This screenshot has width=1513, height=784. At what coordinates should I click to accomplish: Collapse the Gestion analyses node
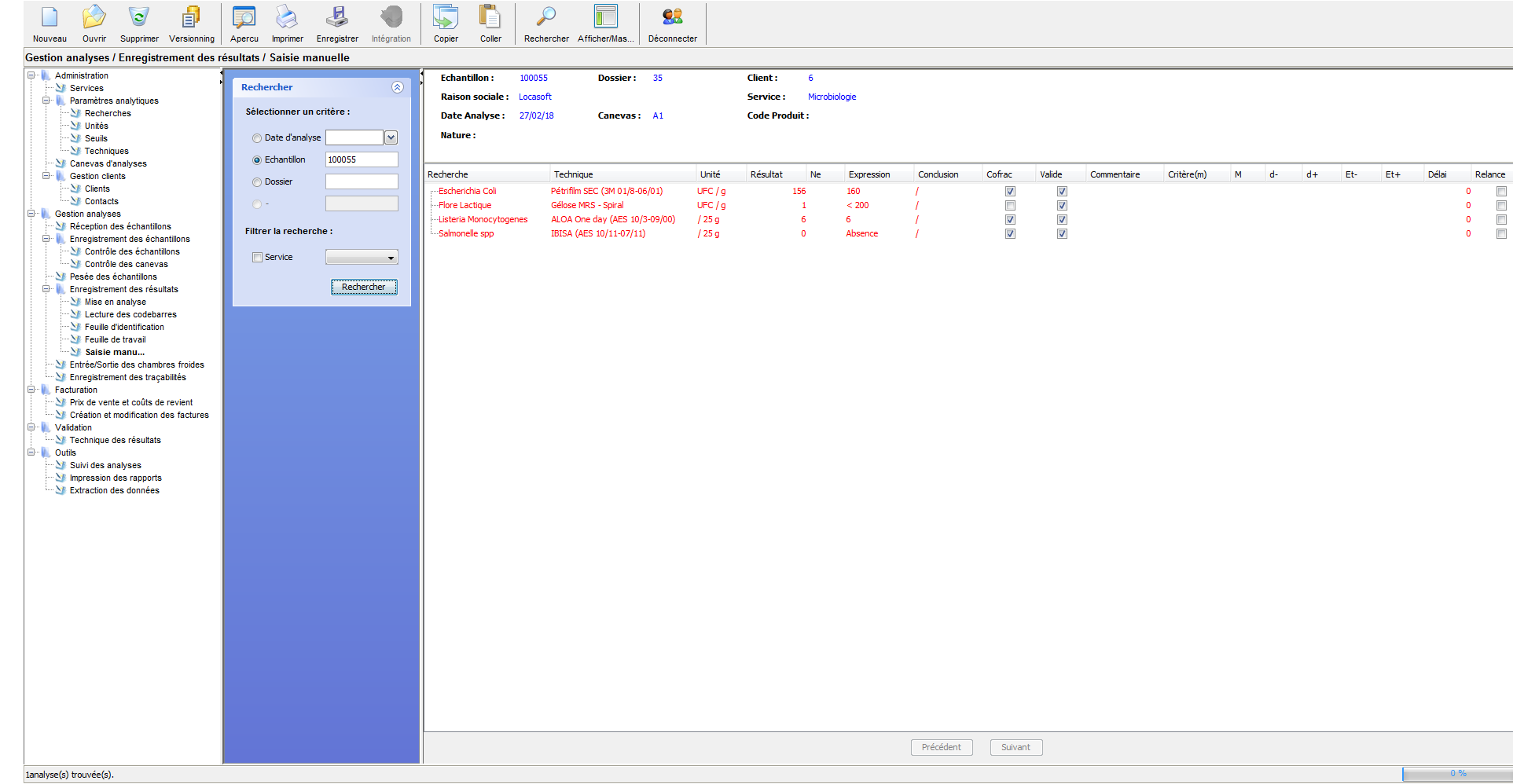tap(31, 214)
